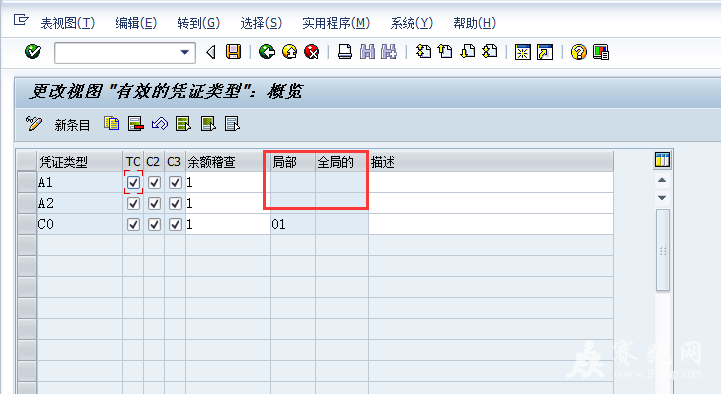Click the green checkmark Enter icon
Screen dimensions: 721x394
tap(33, 52)
